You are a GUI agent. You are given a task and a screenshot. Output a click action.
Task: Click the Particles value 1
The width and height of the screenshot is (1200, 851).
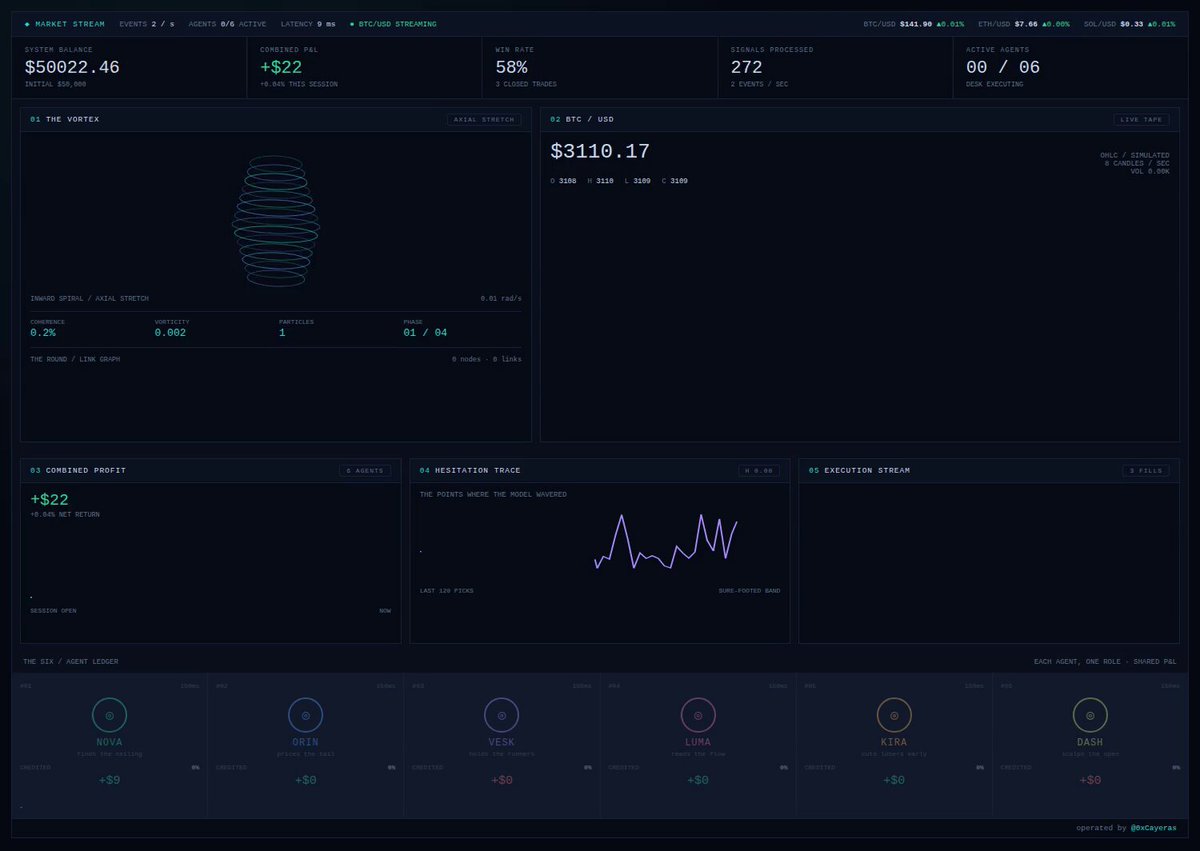tap(282, 332)
